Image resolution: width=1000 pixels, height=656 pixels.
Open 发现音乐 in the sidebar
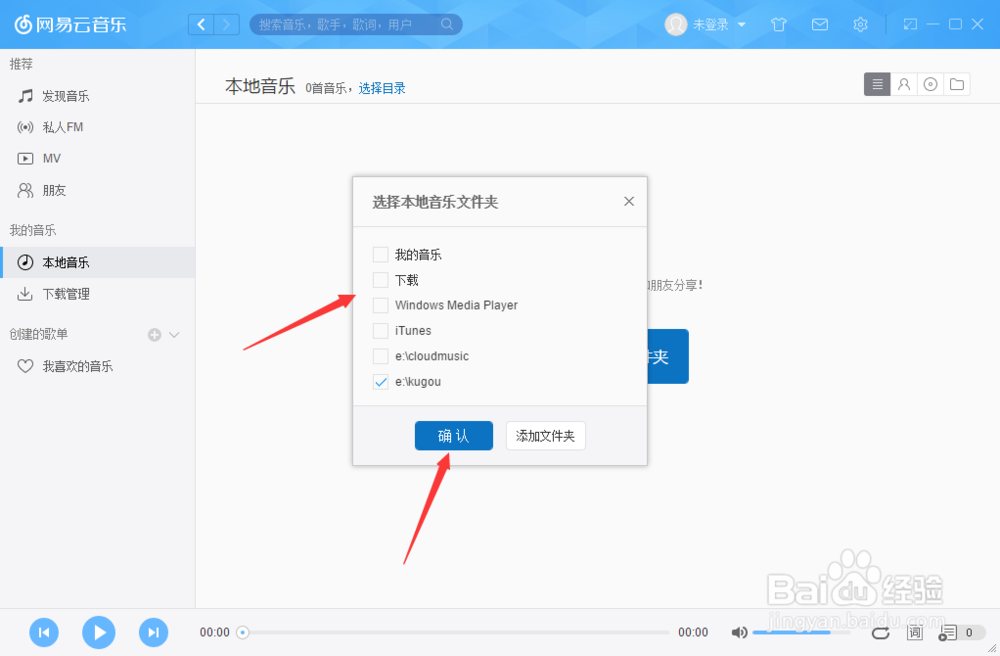click(97, 96)
